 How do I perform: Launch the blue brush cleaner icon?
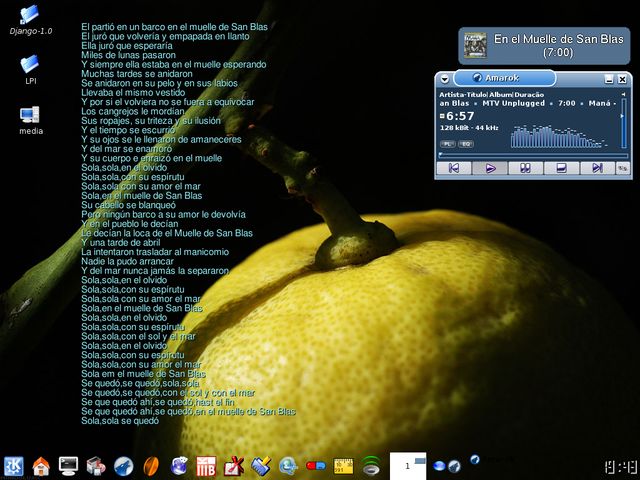click(261, 466)
